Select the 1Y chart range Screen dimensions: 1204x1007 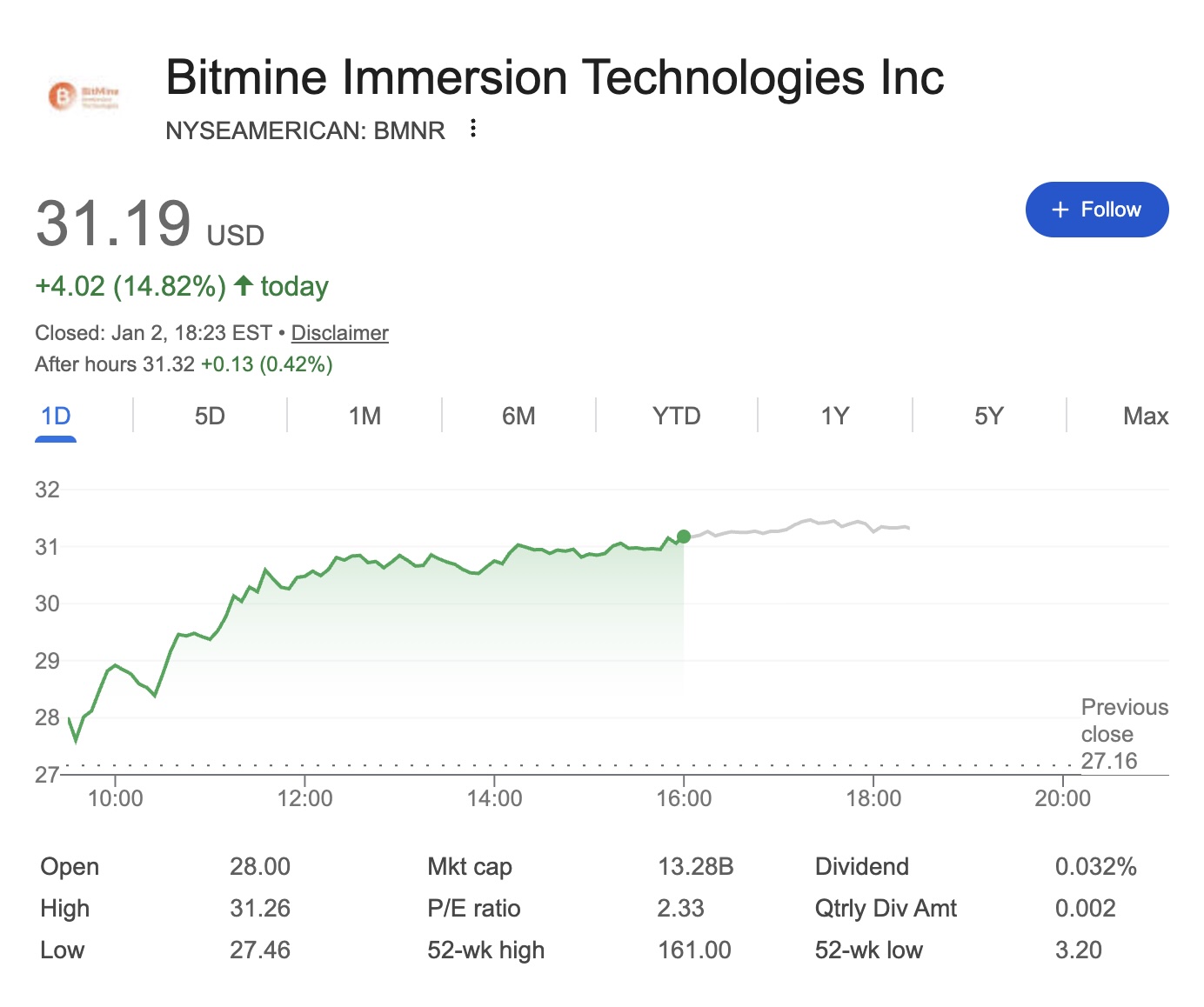833,416
